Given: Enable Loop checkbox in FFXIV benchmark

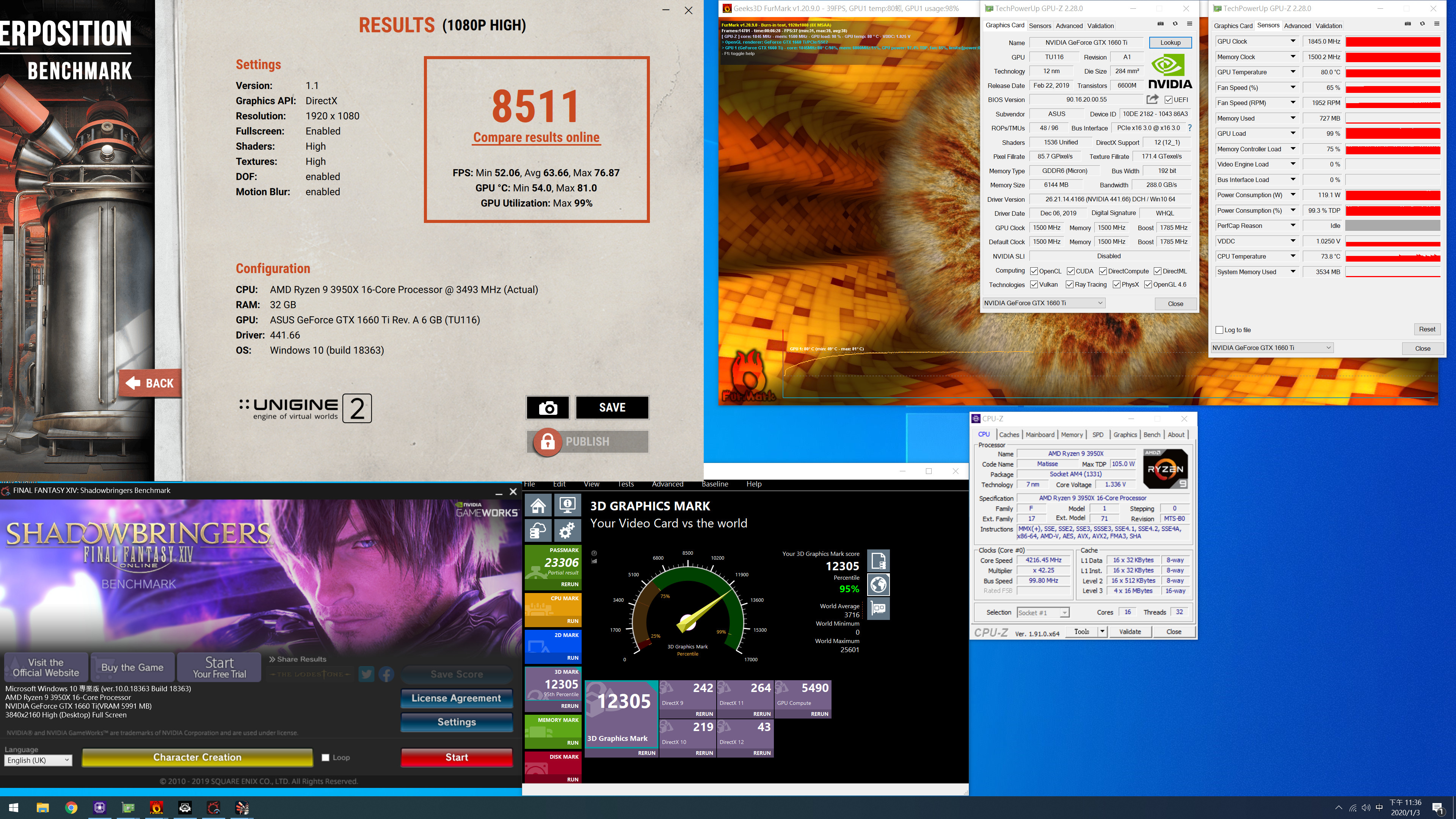Looking at the screenshot, I should tap(326, 758).
